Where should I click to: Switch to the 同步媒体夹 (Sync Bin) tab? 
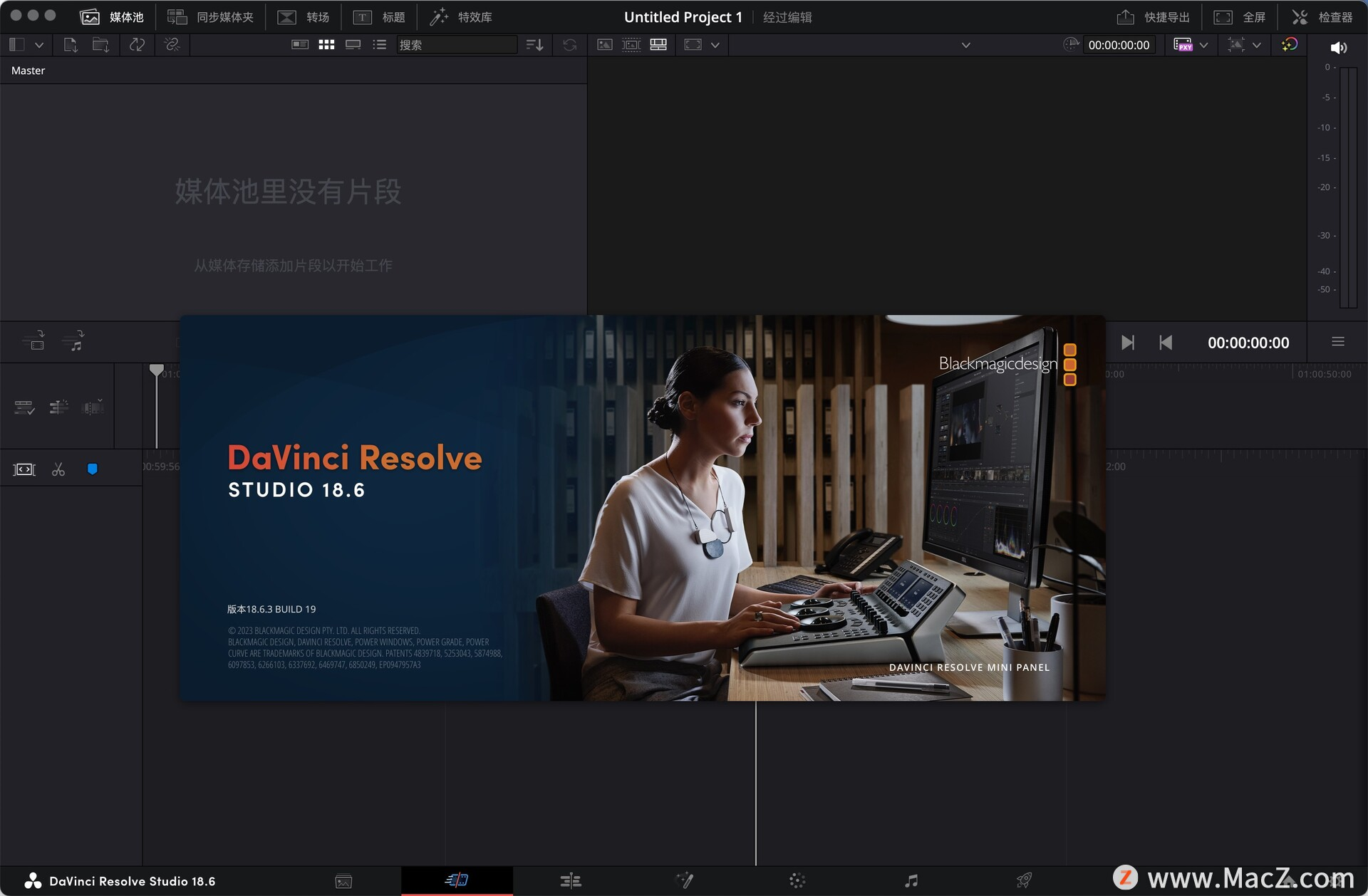[211, 17]
